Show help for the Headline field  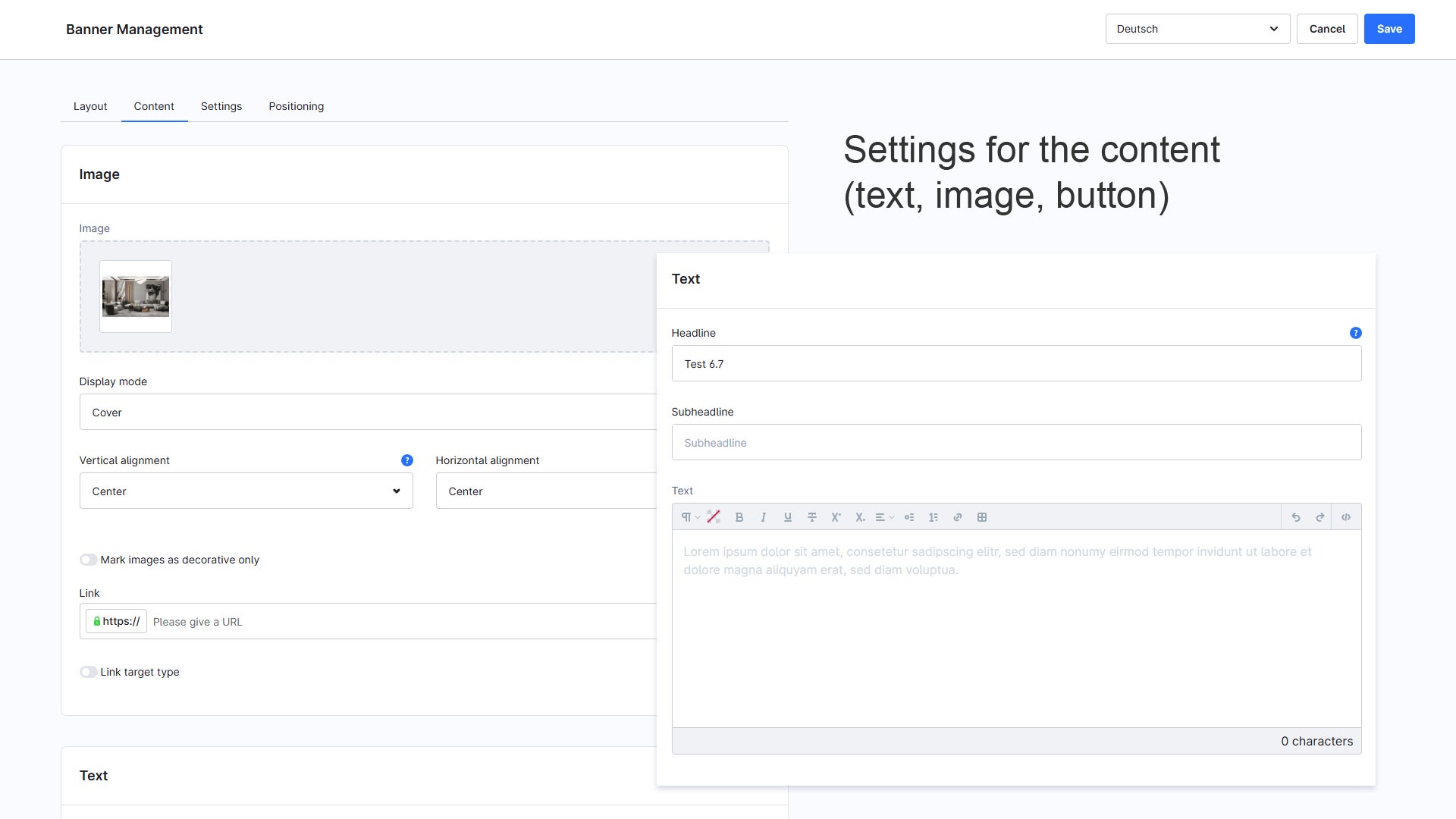(1356, 333)
